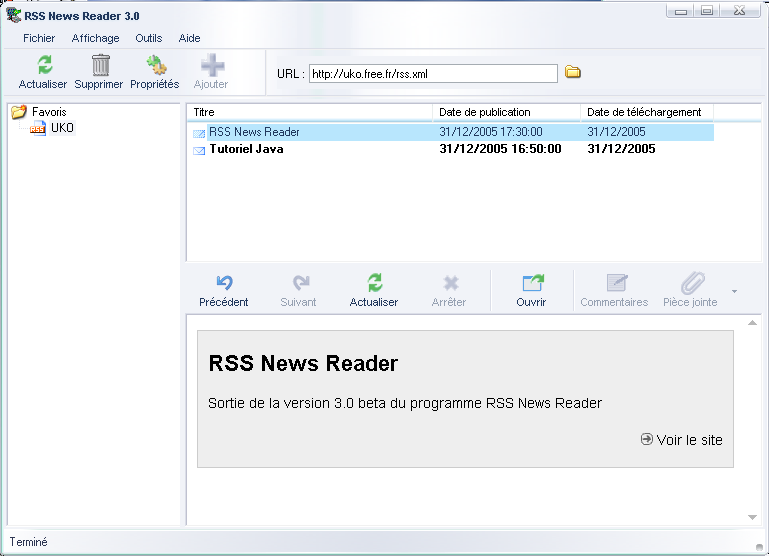
Task: Click the envelope icon of the Tutoriel Java row
Action: tap(199, 151)
